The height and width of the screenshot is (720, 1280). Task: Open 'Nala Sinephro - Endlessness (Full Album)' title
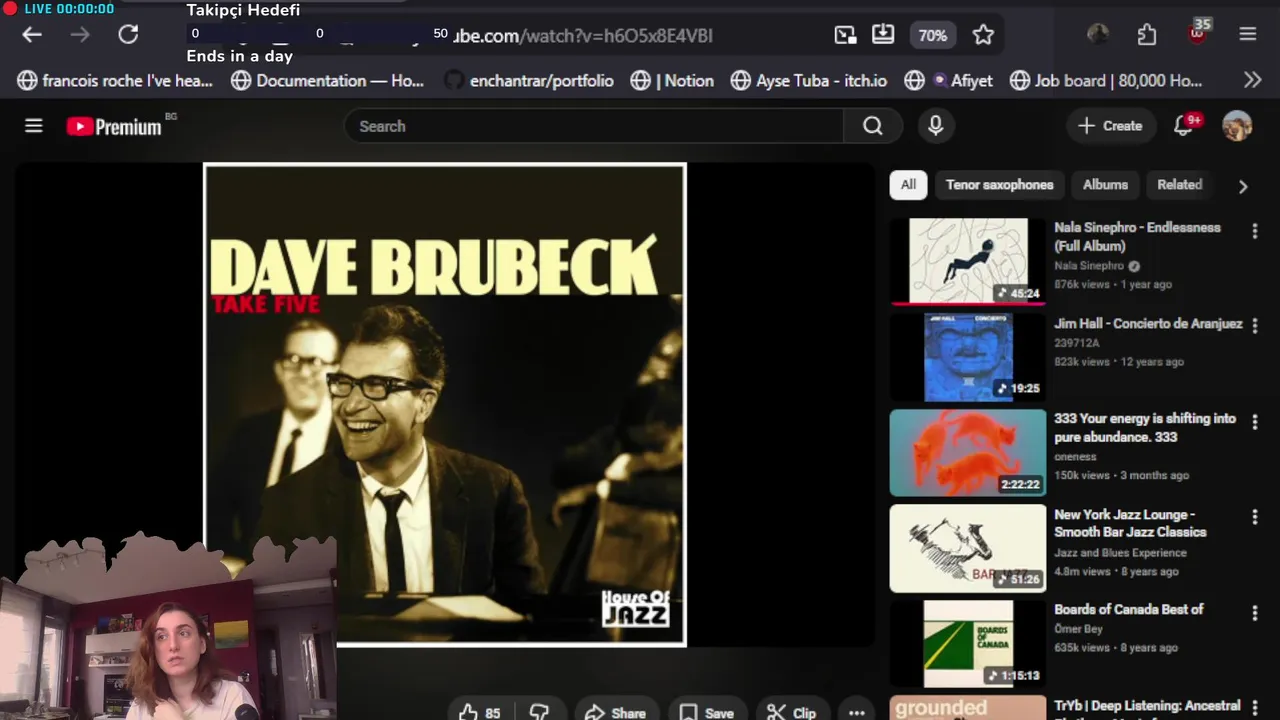click(1137, 237)
